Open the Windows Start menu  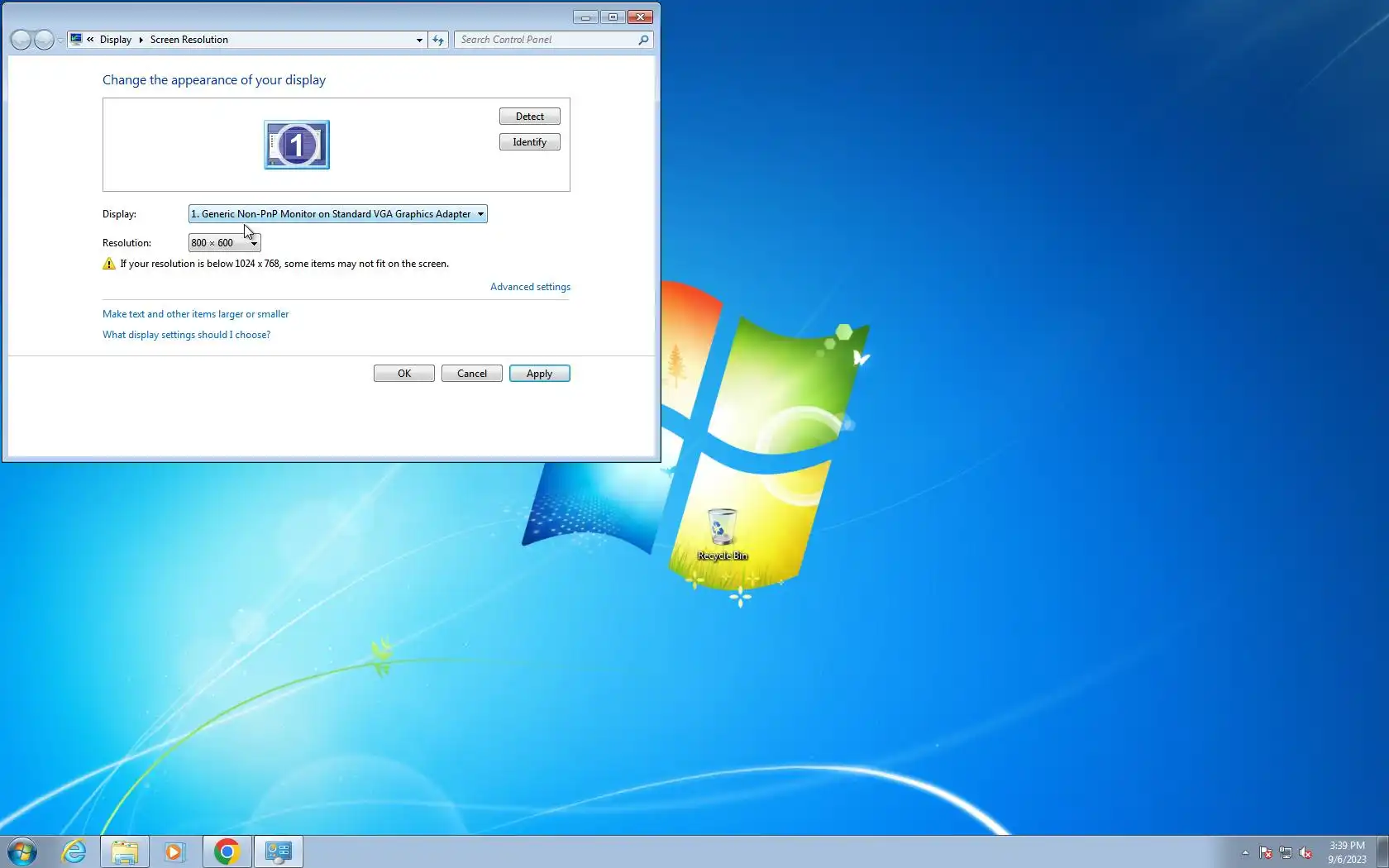(22, 851)
